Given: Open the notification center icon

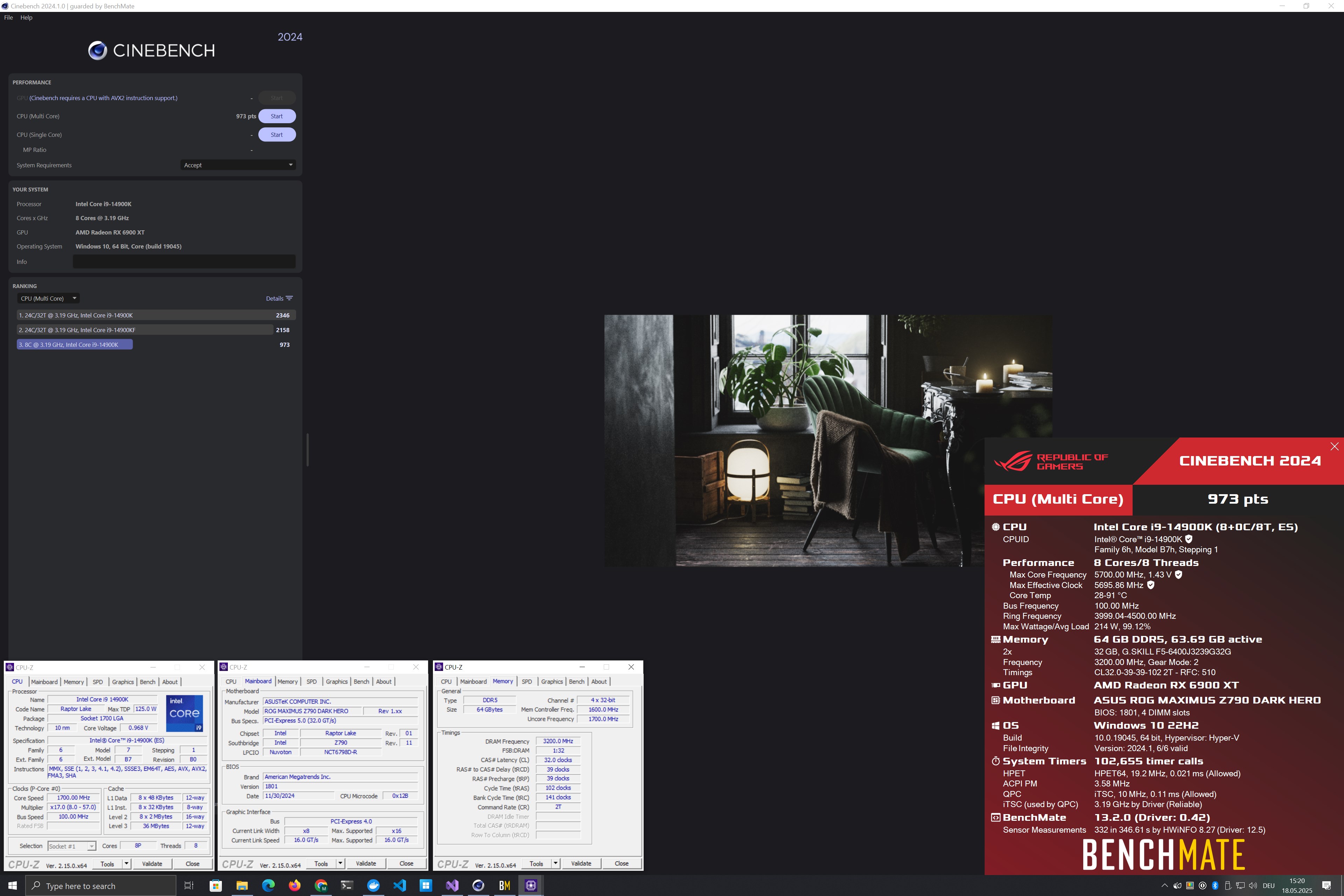Looking at the screenshot, I should point(1326,886).
